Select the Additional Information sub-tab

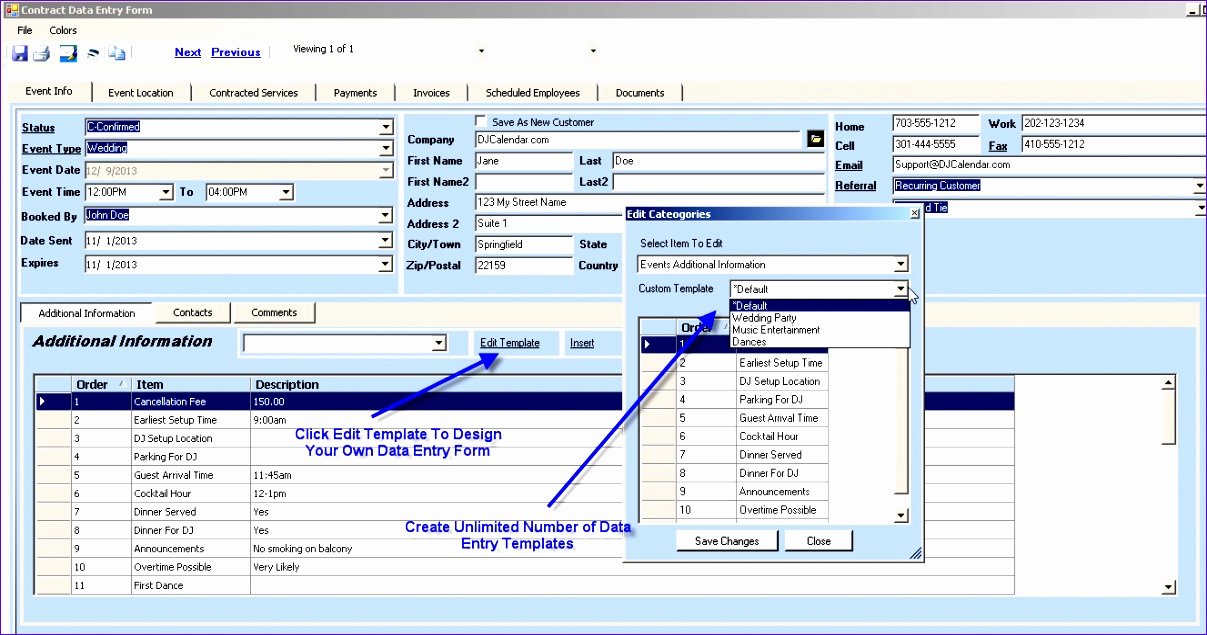click(87, 313)
